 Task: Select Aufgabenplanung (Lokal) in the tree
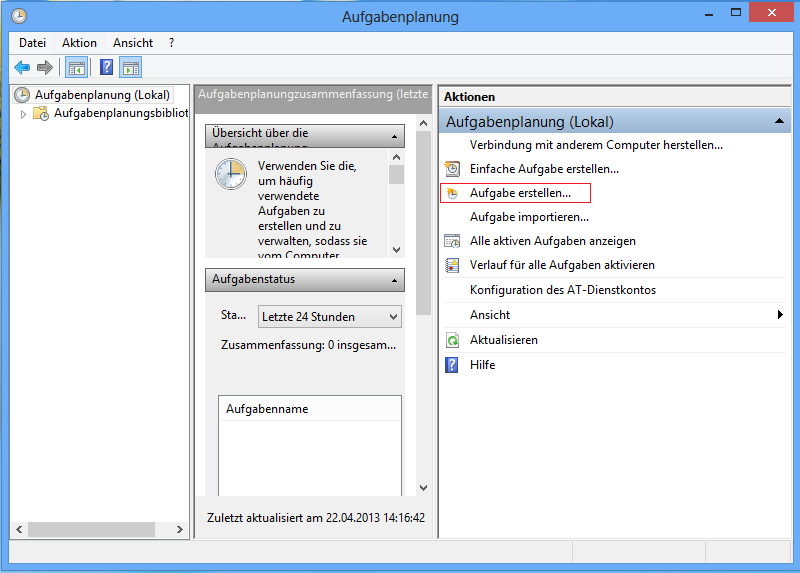tap(102, 95)
